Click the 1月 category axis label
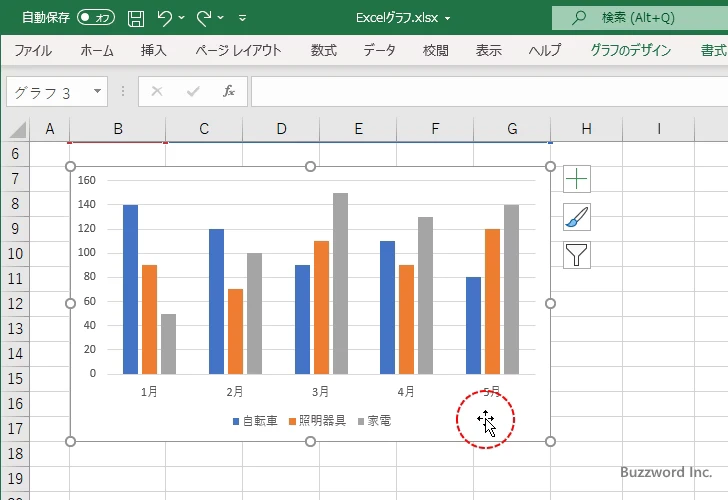This screenshot has width=728, height=500. coord(149,392)
